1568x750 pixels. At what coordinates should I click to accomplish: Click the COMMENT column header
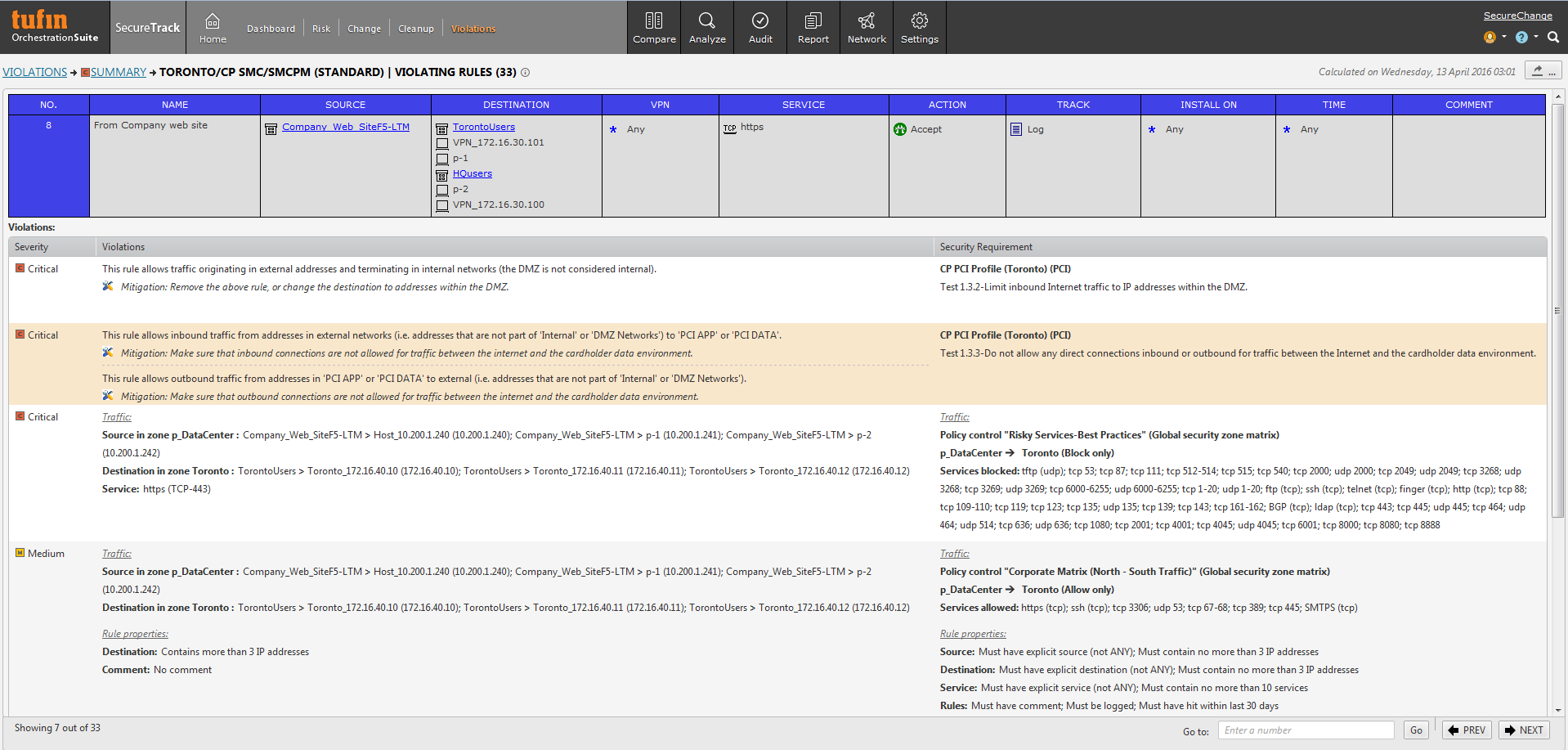[1469, 105]
